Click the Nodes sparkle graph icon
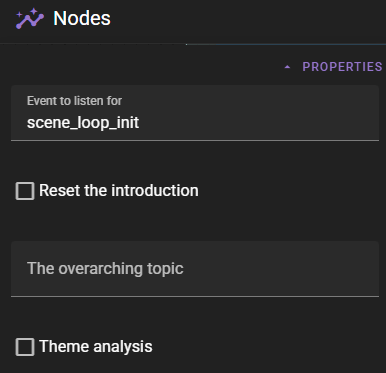 pyautogui.click(x=30, y=19)
